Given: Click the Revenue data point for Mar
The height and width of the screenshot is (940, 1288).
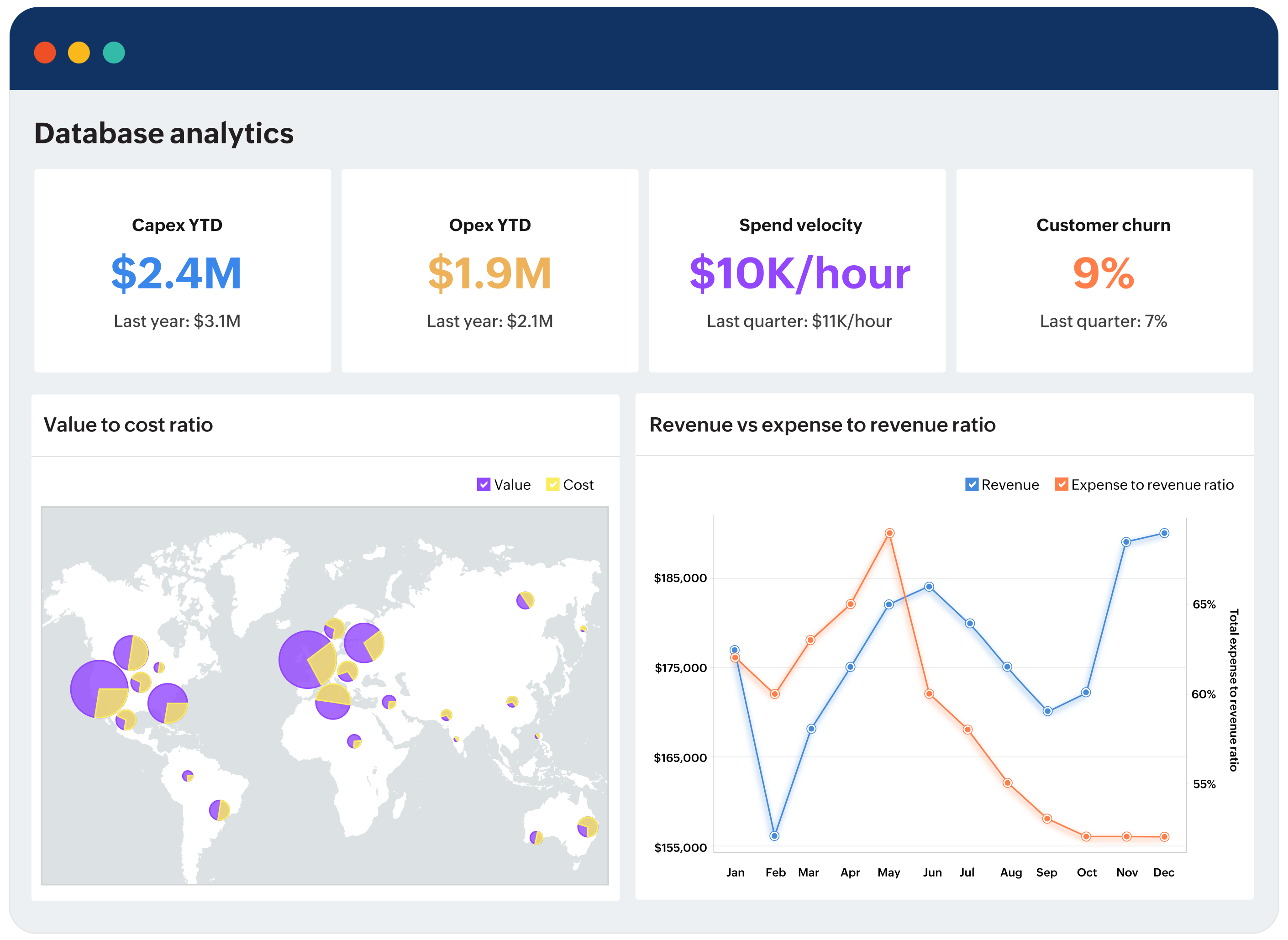Looking at the screenshot, I should [811, 729].
